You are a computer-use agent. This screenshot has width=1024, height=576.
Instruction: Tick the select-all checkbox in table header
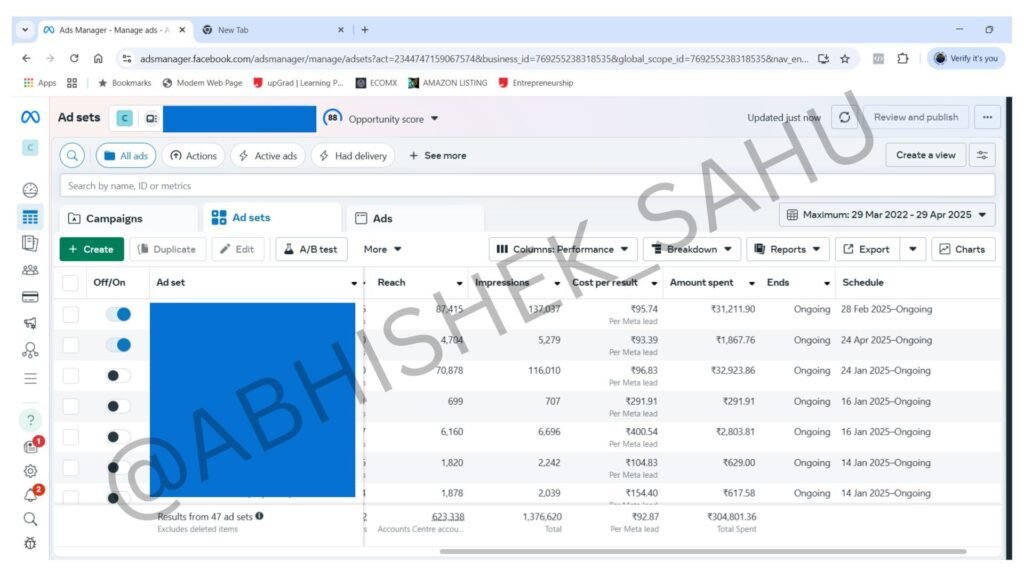70,283
